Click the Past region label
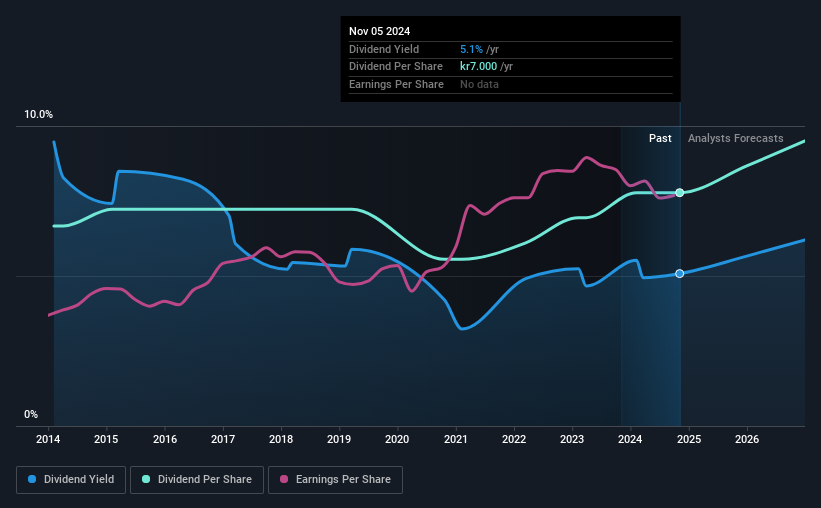 tap(660, 138)
